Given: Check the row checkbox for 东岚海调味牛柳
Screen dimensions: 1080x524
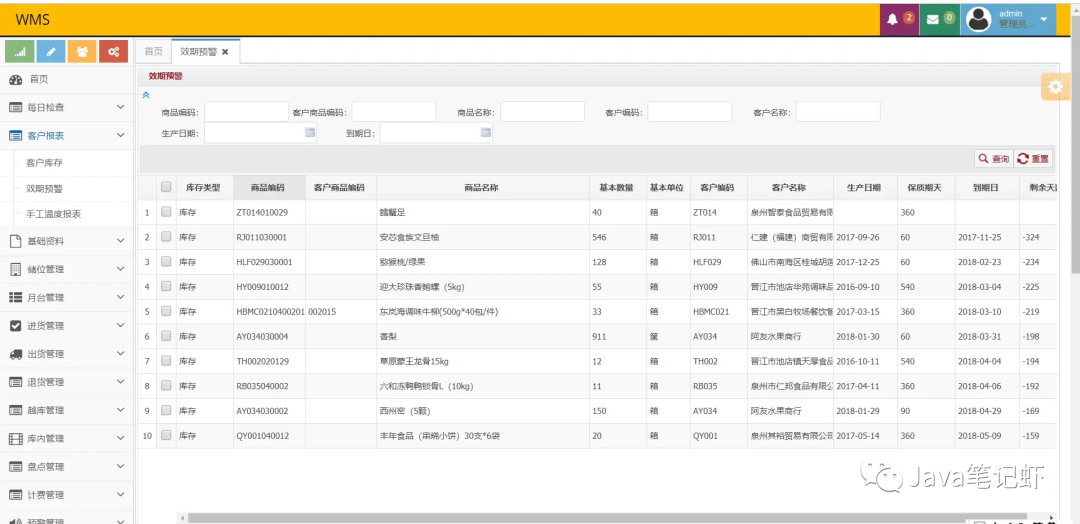Looking at the screenshot, I should click(x=166, y=311).
